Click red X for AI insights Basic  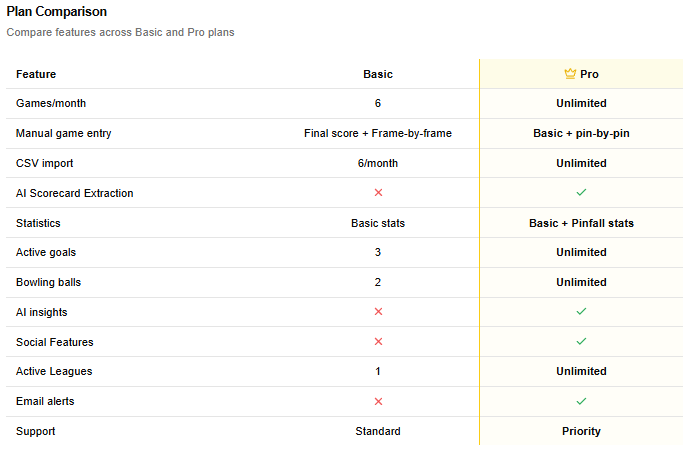(378, 312)
